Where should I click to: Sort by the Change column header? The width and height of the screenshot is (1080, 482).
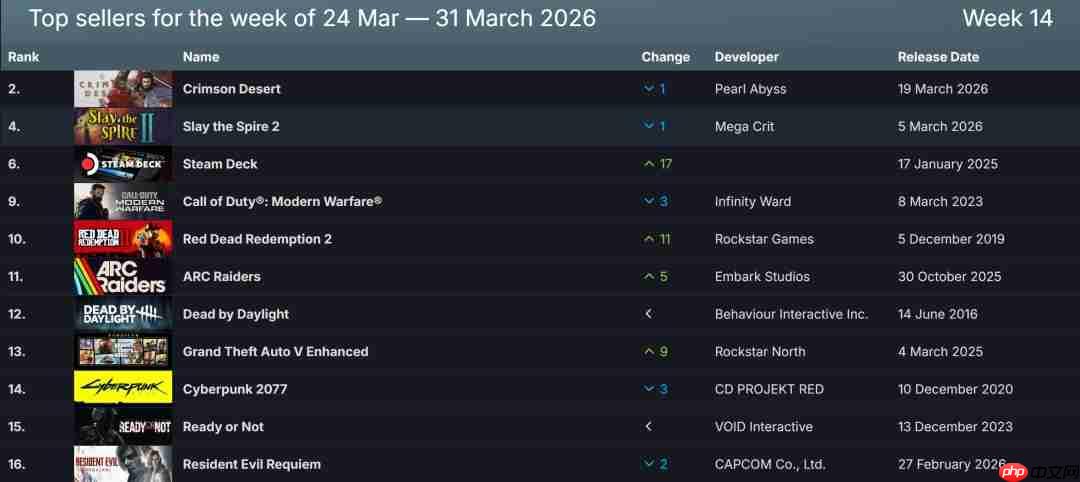coord(665,57)
